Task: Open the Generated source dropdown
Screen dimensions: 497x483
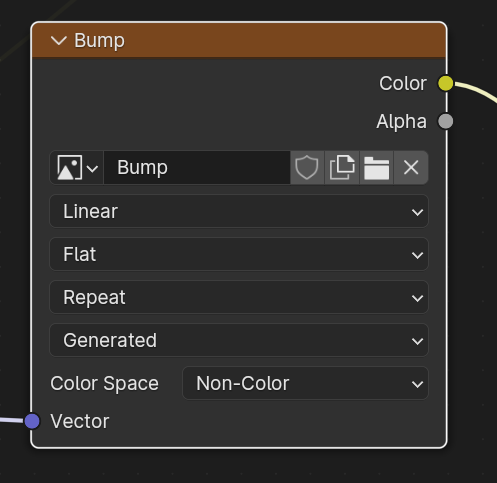Action: click(x=239, y=340)
